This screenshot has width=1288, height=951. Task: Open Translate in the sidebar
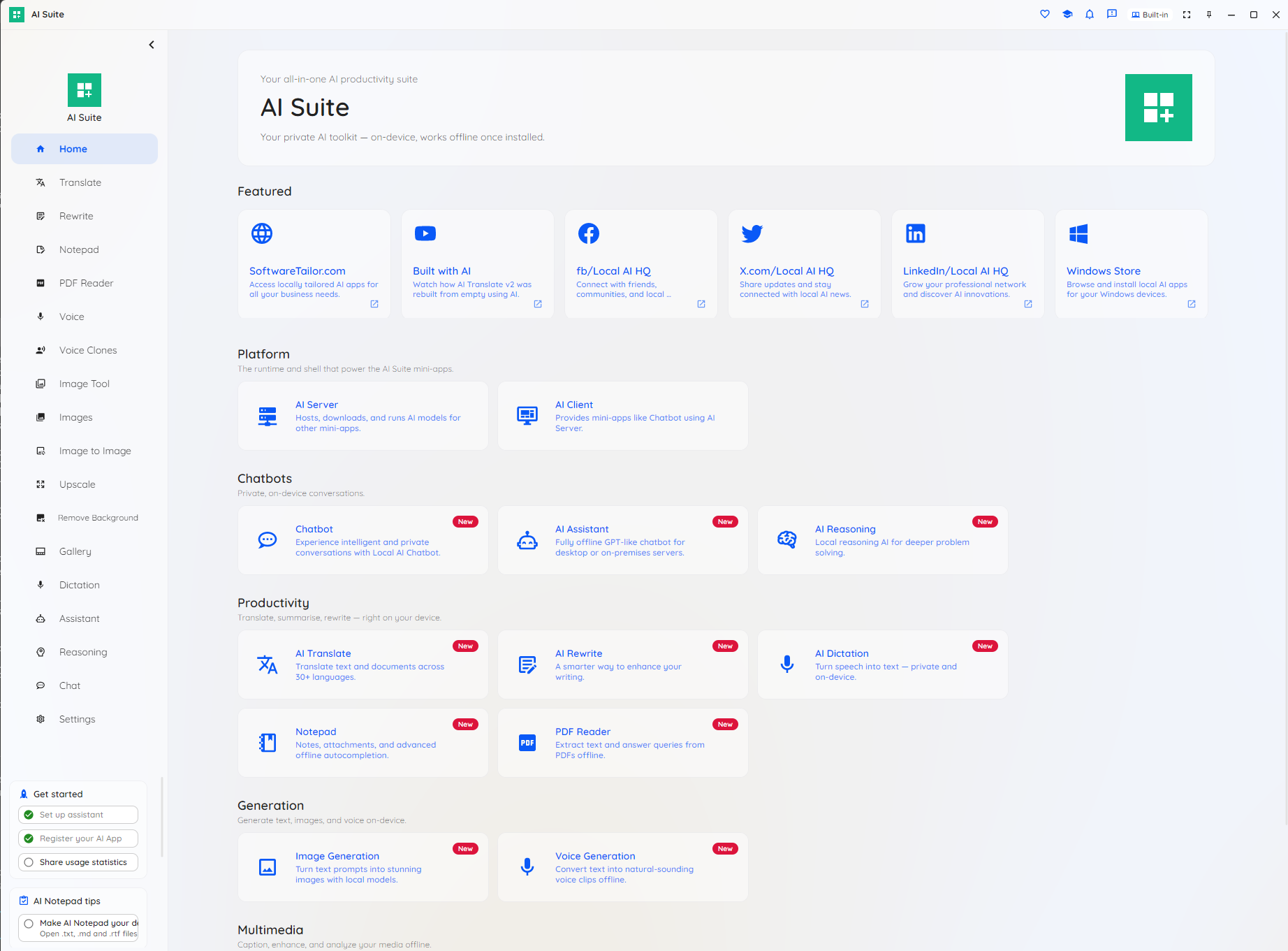point(85,182)
